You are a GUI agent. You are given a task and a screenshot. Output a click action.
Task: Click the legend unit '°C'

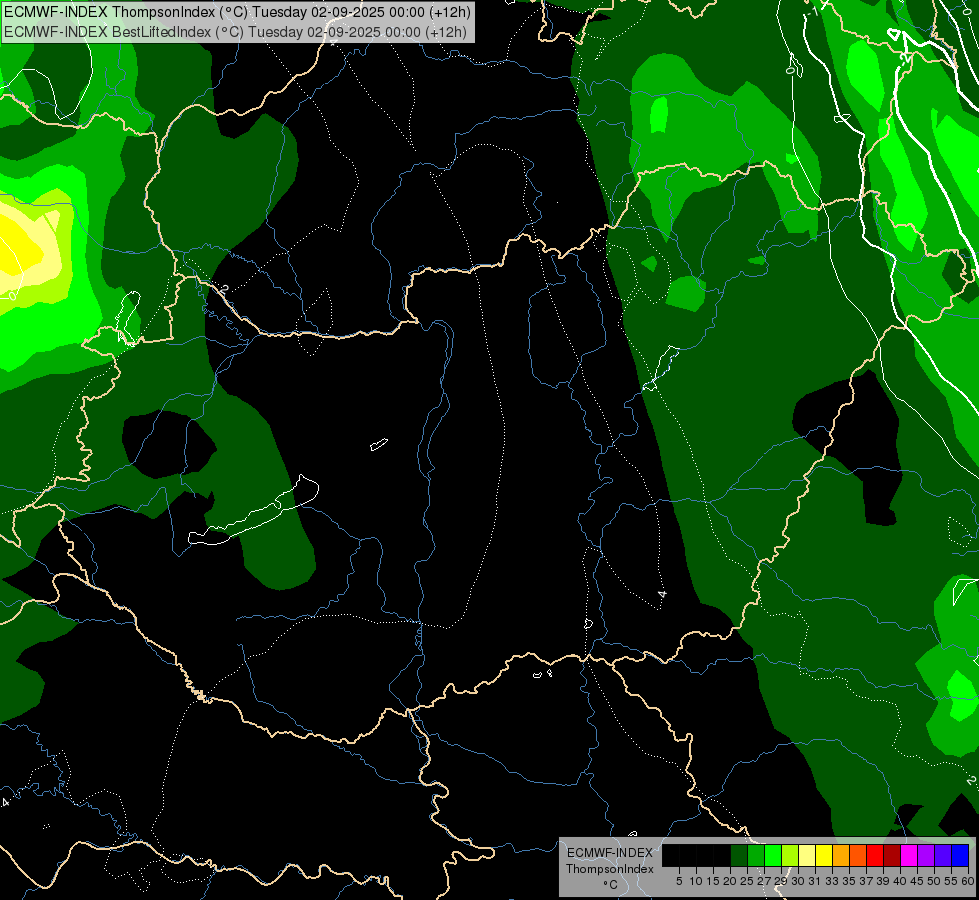point(610,884)
